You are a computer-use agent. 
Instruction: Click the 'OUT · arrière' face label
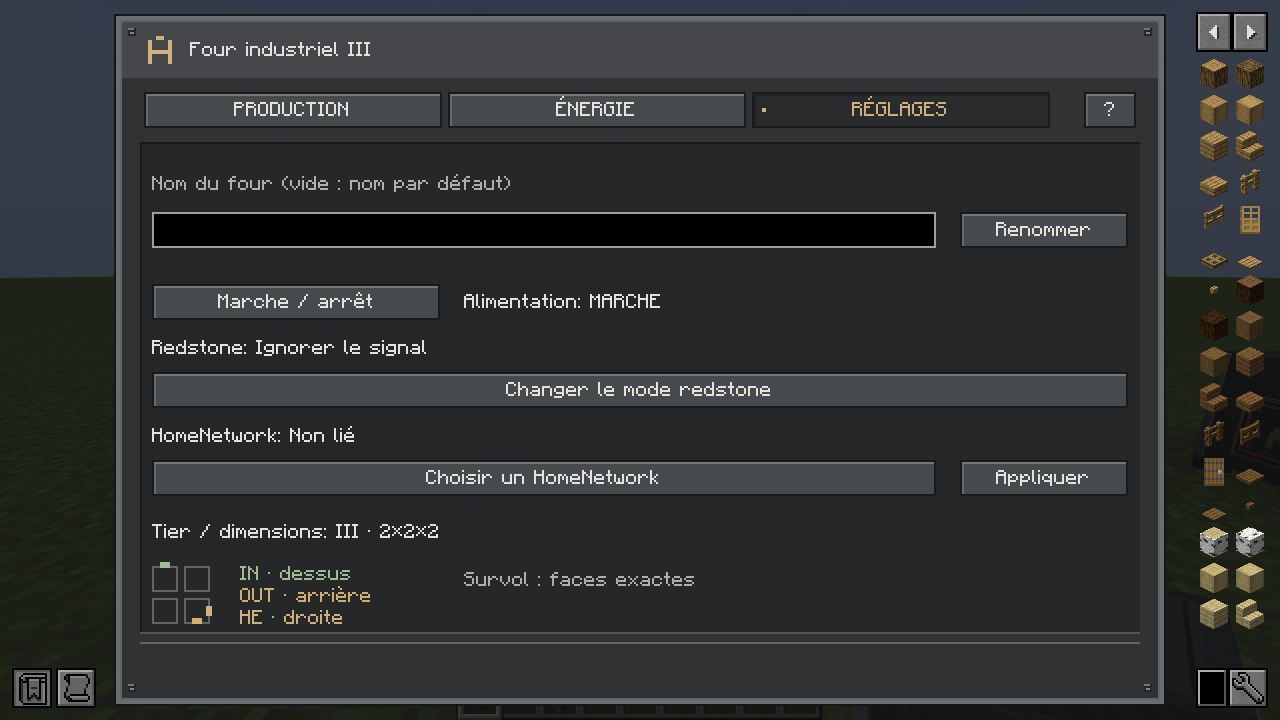tap(304, 596)
